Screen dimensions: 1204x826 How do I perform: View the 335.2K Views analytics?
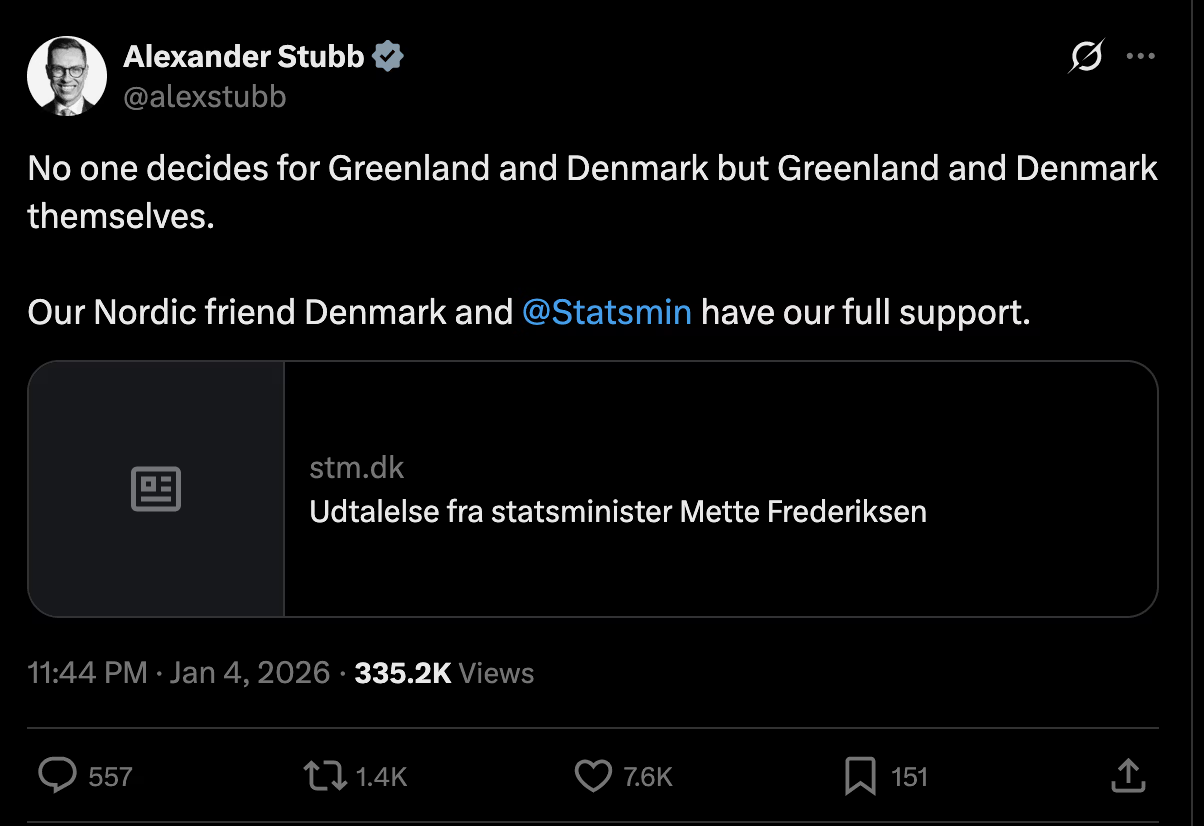444,673
